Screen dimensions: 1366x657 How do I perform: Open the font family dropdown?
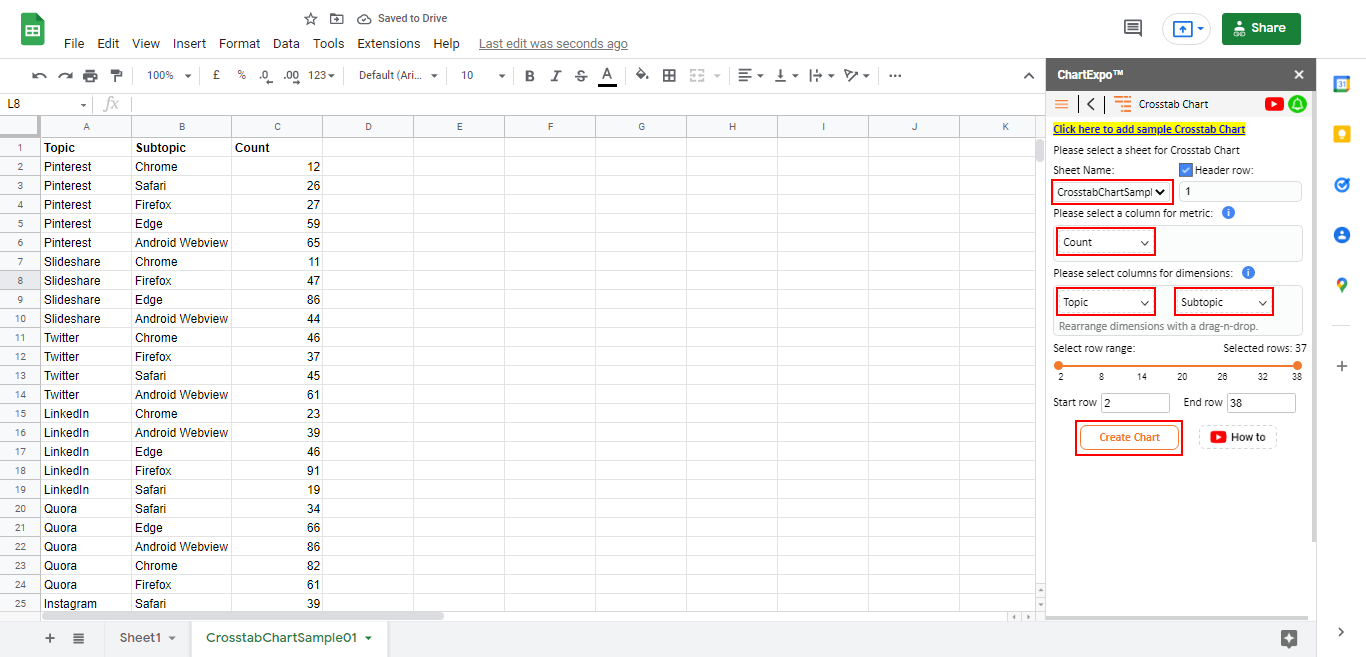(398, 75)
